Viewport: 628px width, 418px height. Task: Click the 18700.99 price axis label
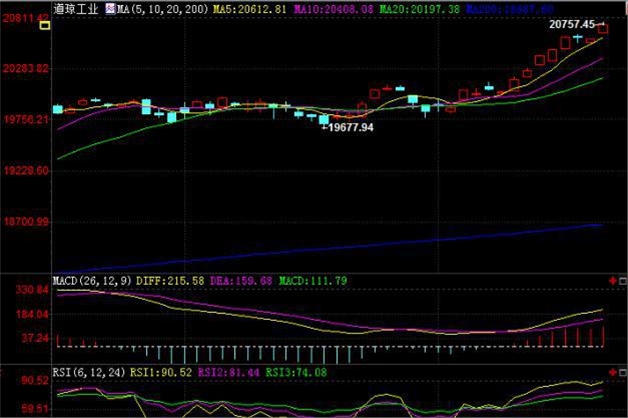pos(26,221)
